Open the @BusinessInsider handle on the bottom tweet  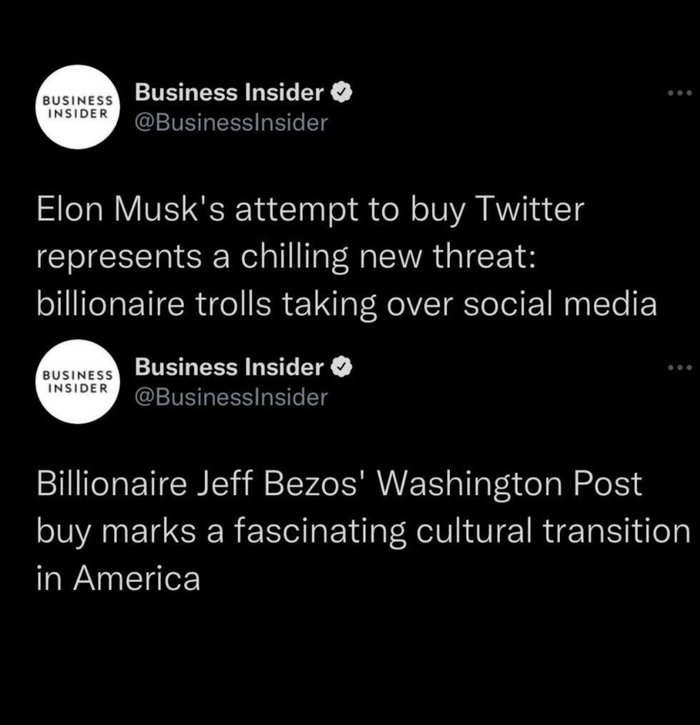[230, 397]
